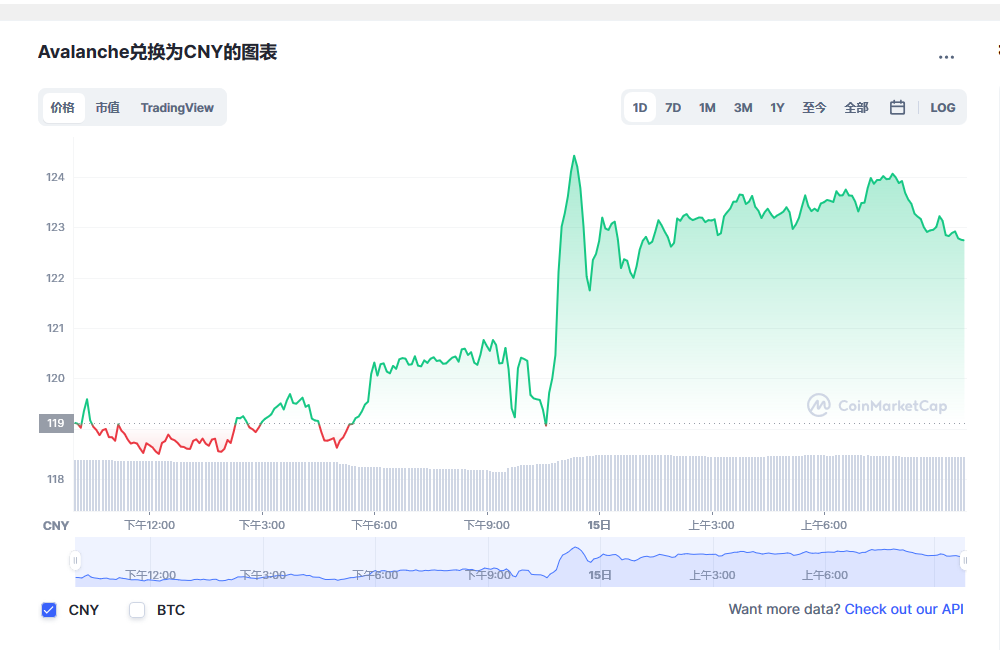This screenshot has width=1000, height=650.
Task: Open the three-dot more options menu
Action: pos(946,57)
